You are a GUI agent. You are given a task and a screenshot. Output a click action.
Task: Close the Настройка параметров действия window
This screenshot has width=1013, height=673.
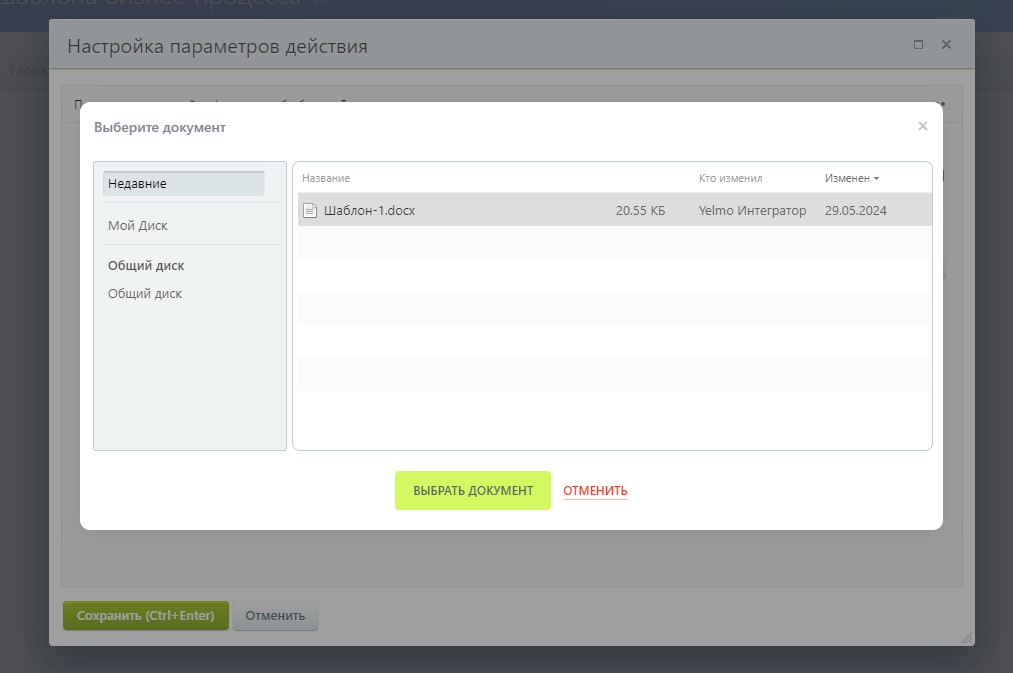point(946,45)
